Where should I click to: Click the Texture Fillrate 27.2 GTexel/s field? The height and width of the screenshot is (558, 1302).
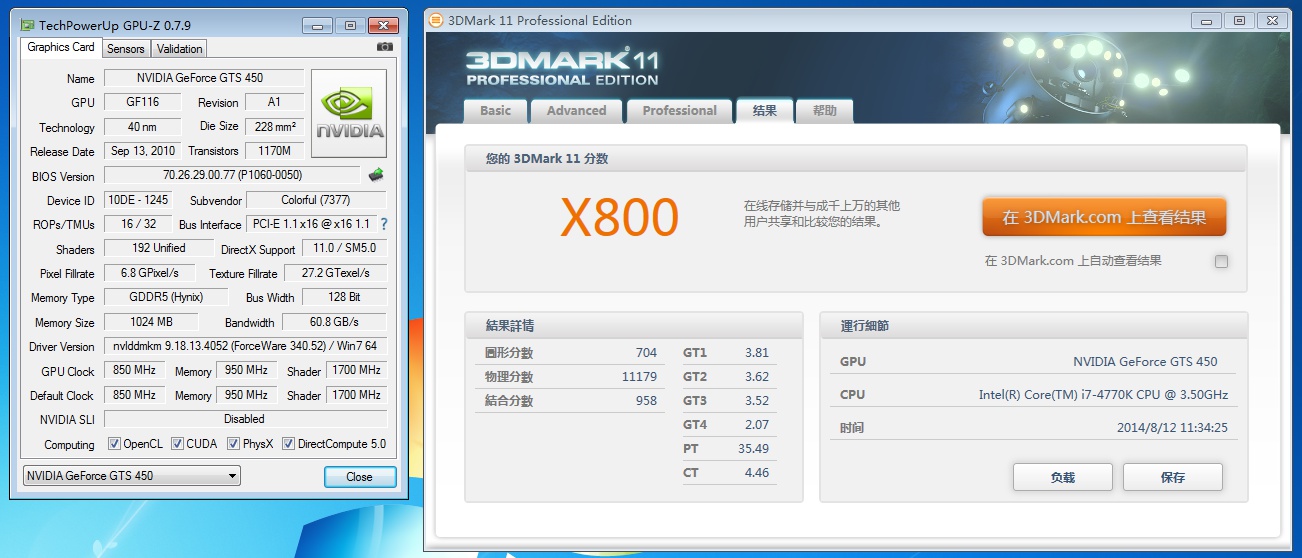tap(336, 273)
